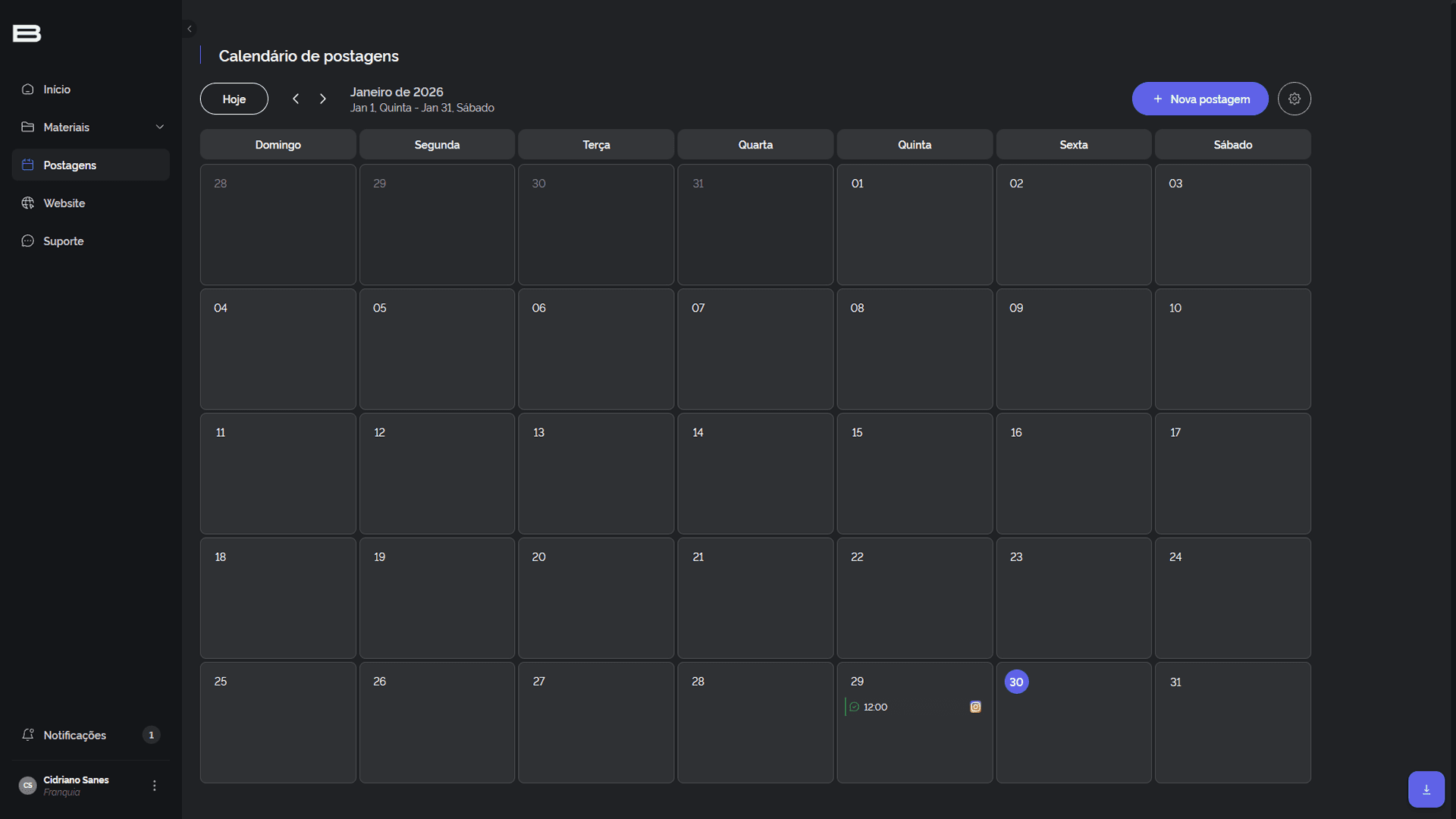Screen dimensions: 1456x819
Task: Click the notifications count badge
Action: (151, 735)
